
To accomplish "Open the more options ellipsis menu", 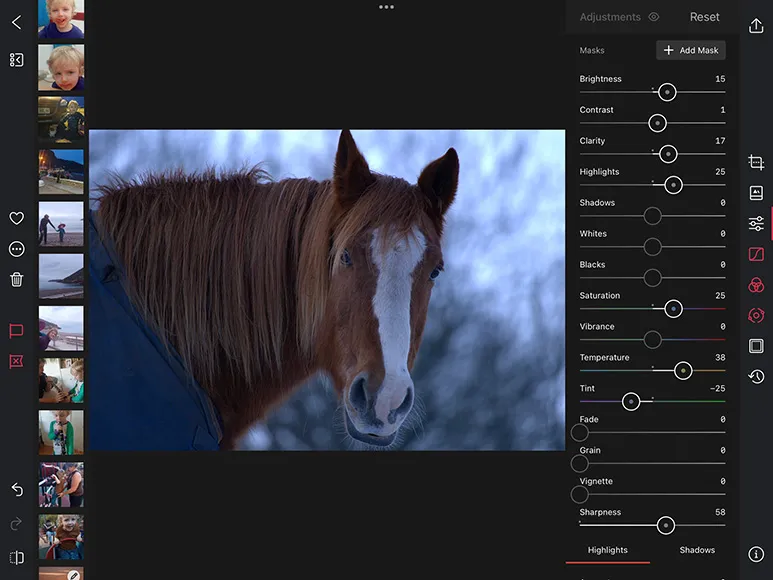I will 16,249.
